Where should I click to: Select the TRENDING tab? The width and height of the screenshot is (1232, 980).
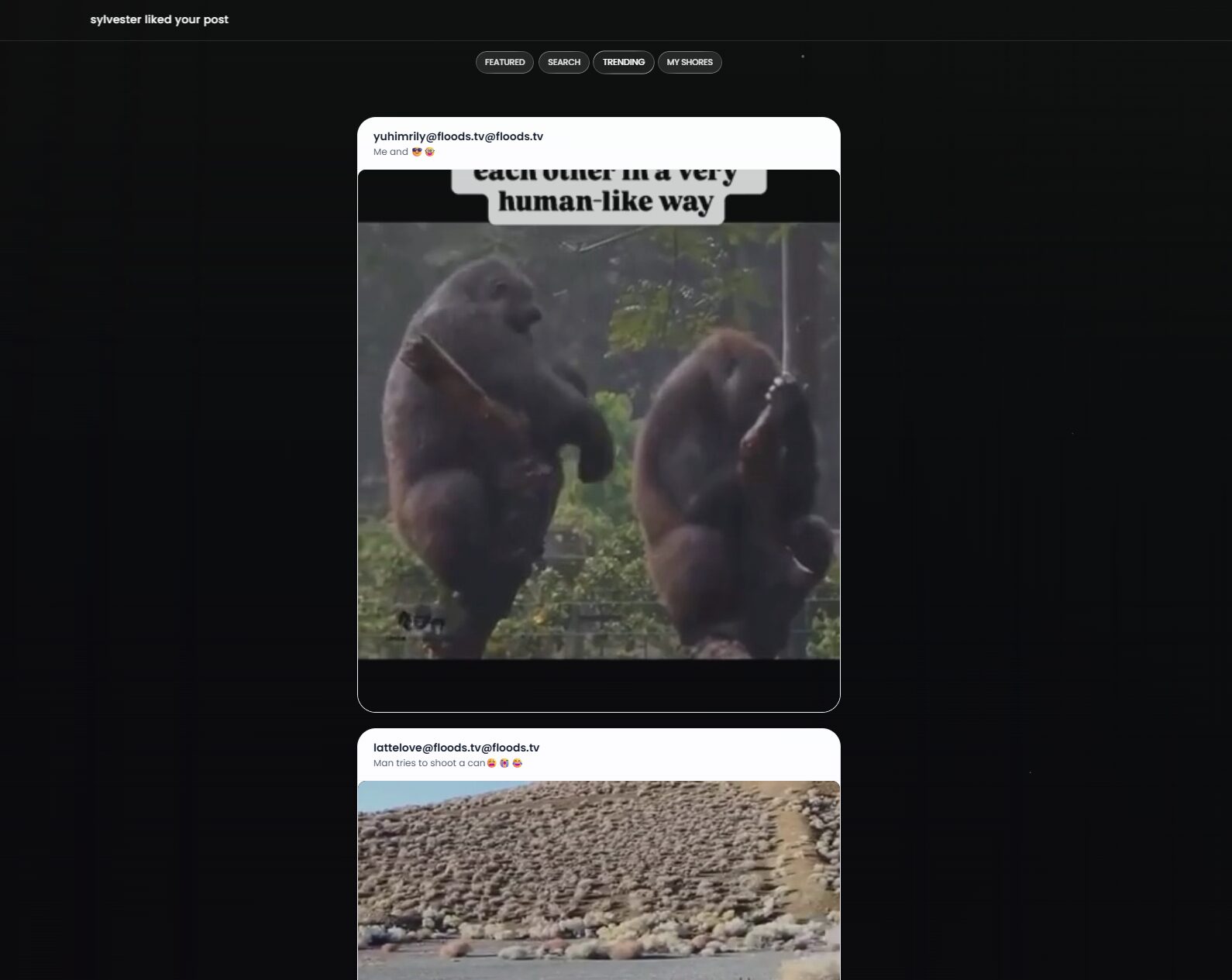623,63
